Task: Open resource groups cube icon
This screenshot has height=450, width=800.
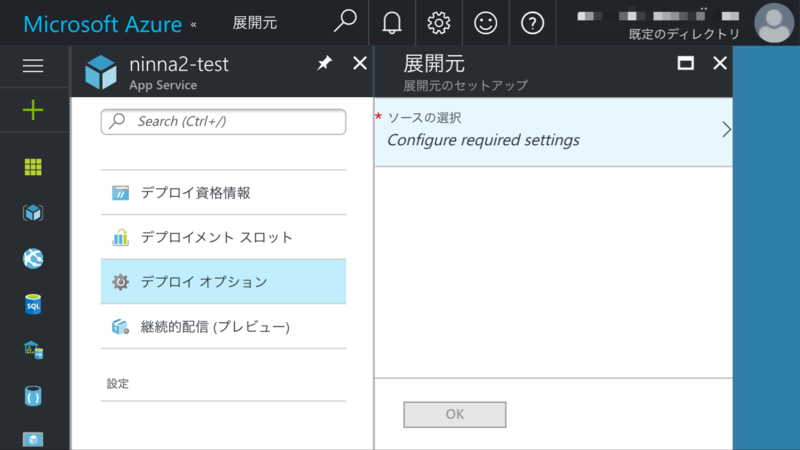Action: pos(33,213)
